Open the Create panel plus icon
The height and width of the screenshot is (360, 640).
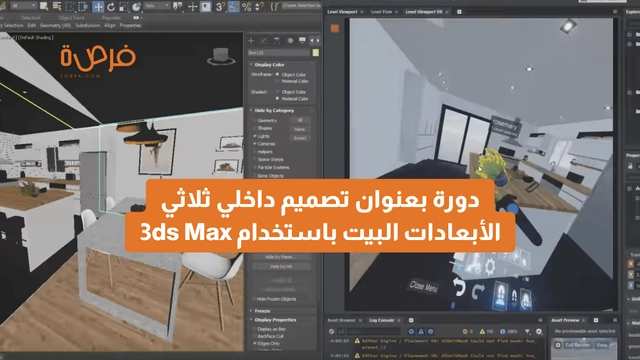pos(251,40)
